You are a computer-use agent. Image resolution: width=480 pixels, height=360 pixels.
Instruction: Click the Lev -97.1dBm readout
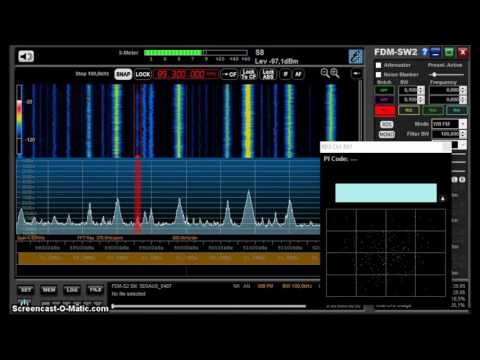[x=277, y=61]
